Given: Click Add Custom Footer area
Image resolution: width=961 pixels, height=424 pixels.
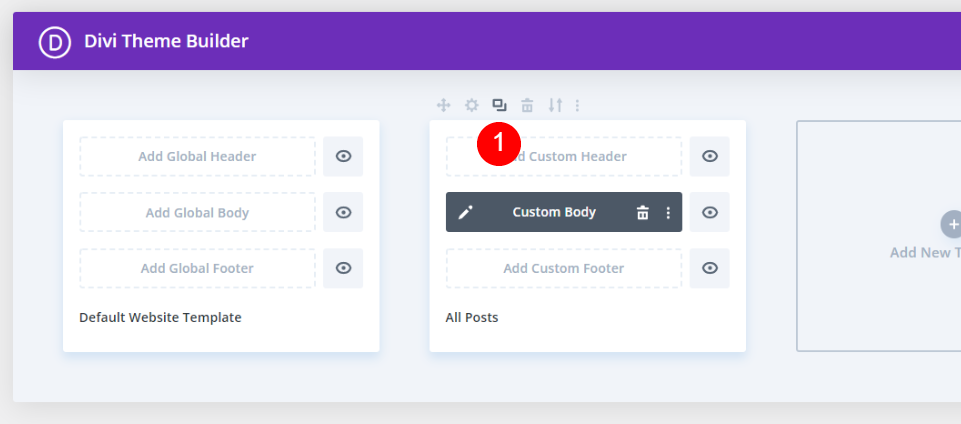Looking at the screenshot, I should (x=563, y=268).
